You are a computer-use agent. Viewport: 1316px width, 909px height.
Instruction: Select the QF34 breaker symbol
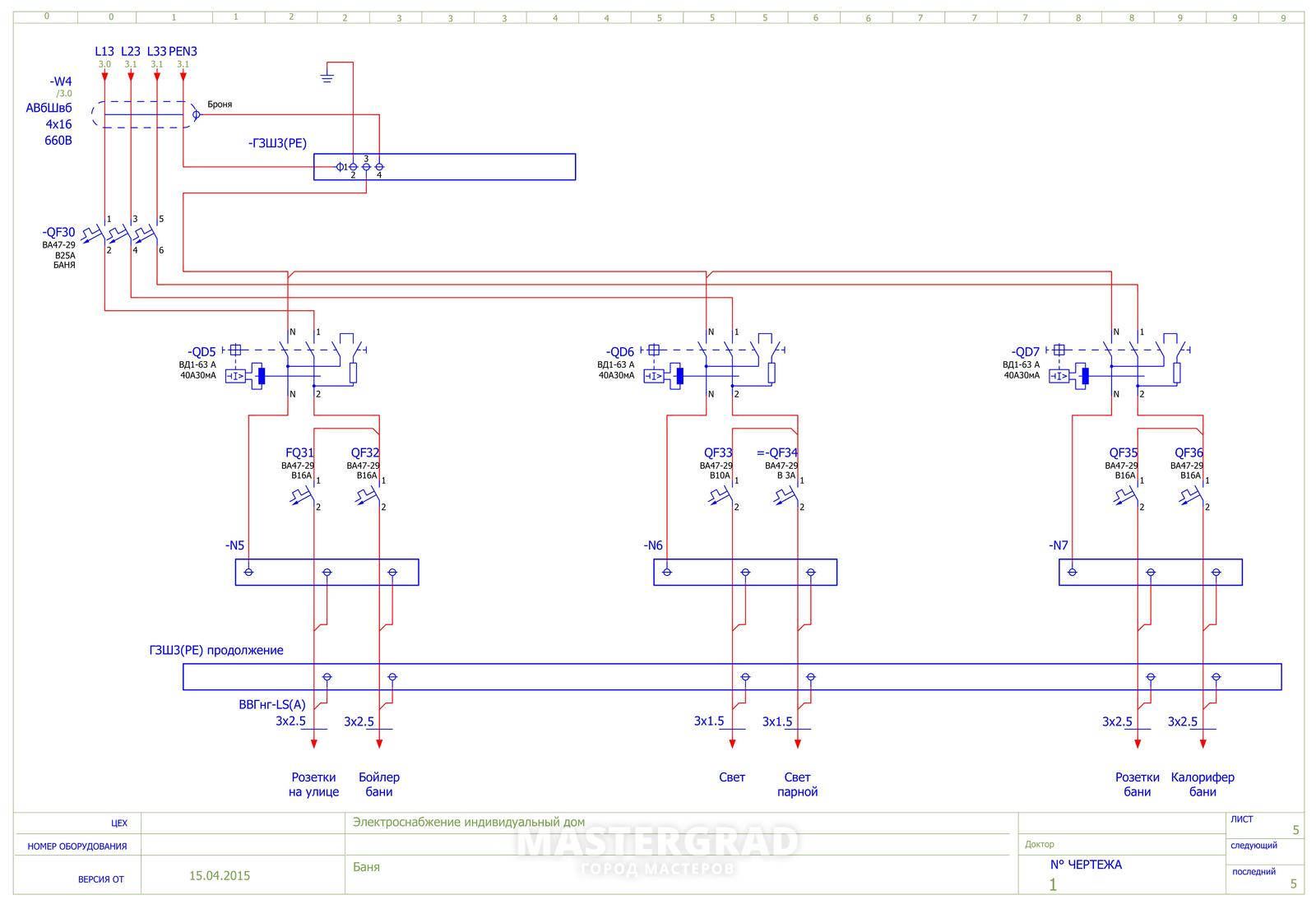pos(788,494)
